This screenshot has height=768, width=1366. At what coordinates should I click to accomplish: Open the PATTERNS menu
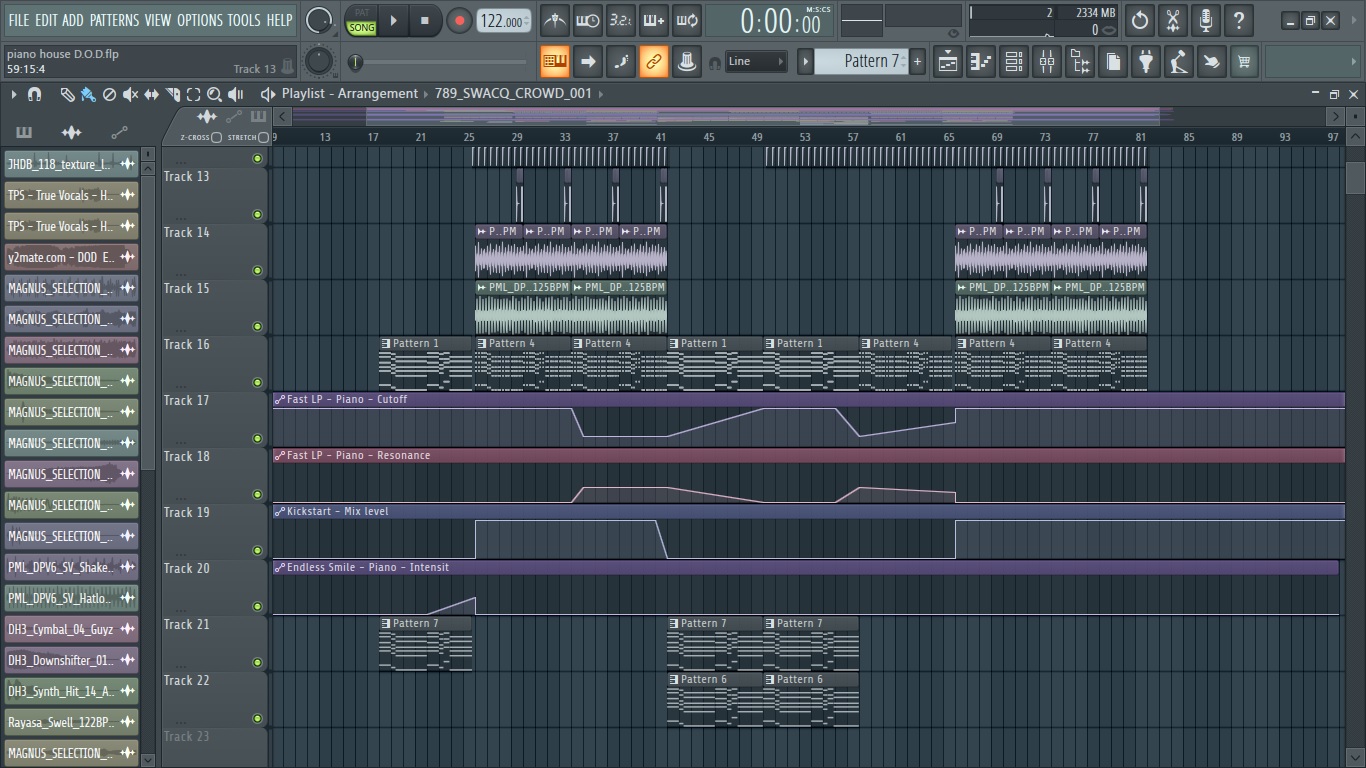[x=114, y=20]
